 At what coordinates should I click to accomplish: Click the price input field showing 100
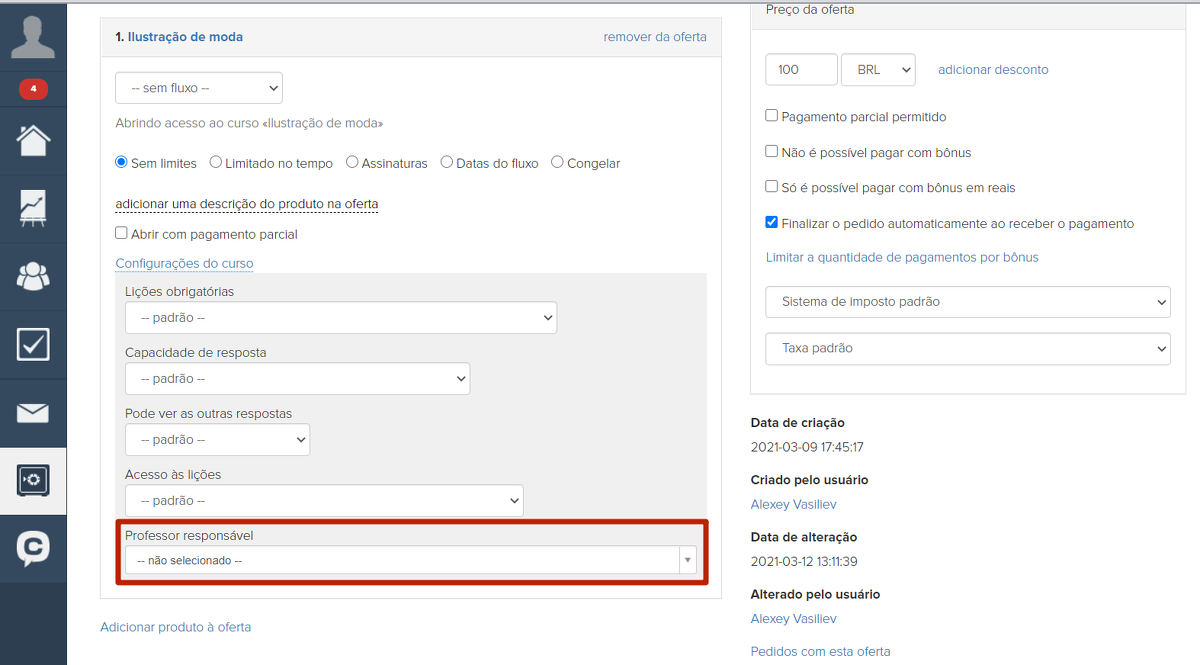801,70
